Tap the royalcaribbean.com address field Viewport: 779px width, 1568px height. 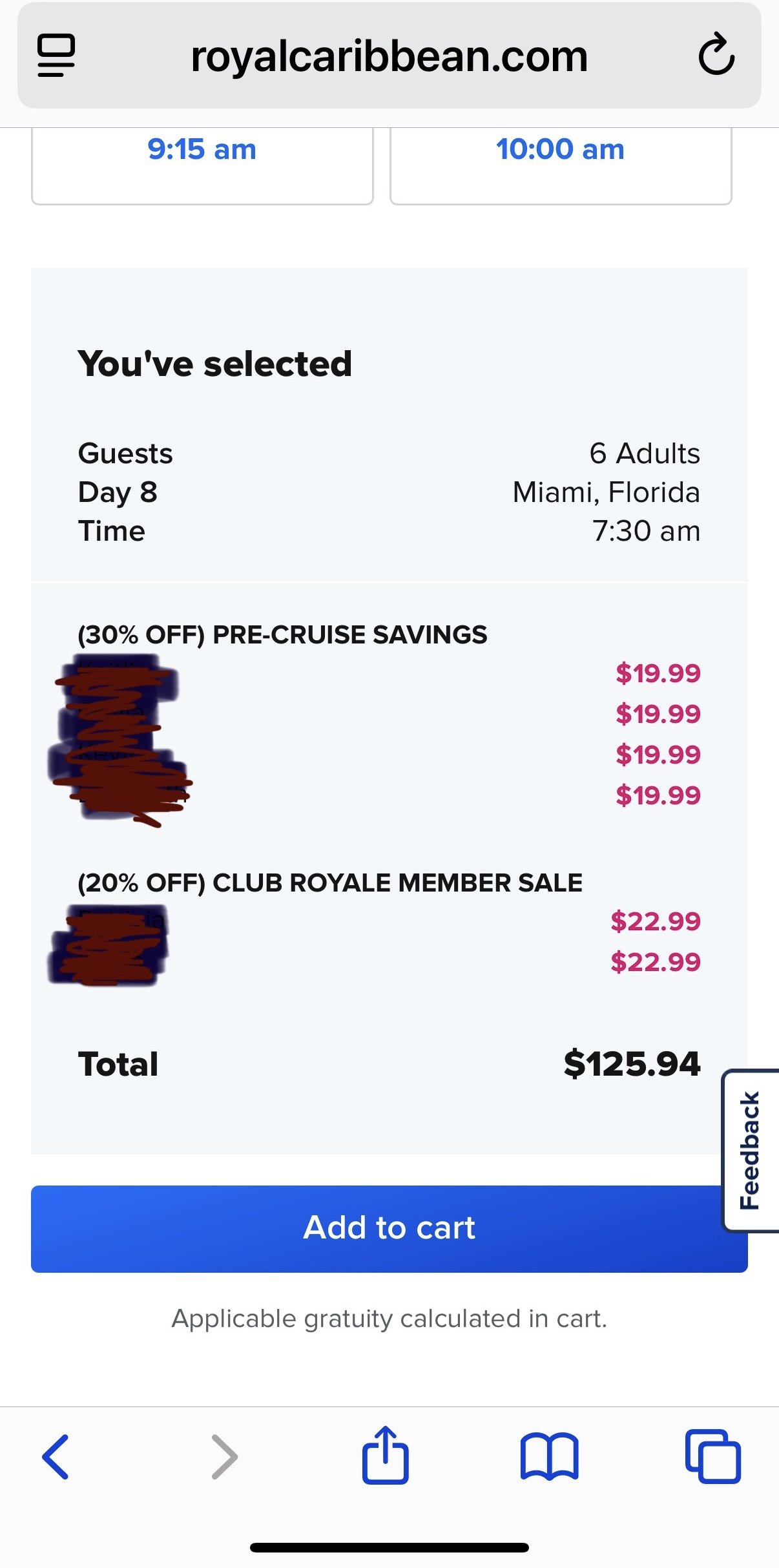pos(389,56)
